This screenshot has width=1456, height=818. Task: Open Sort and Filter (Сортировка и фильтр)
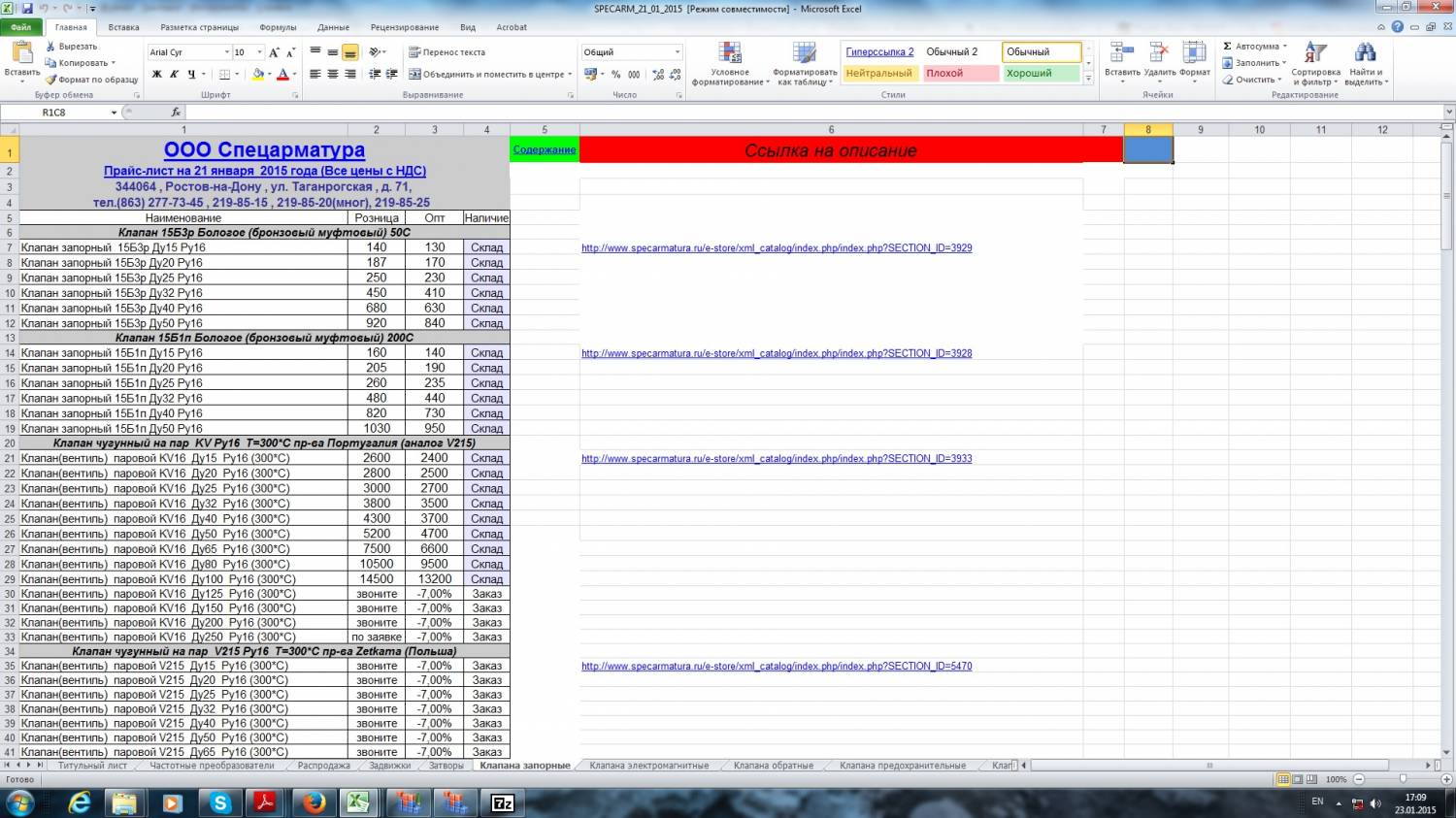(1315, 63)
